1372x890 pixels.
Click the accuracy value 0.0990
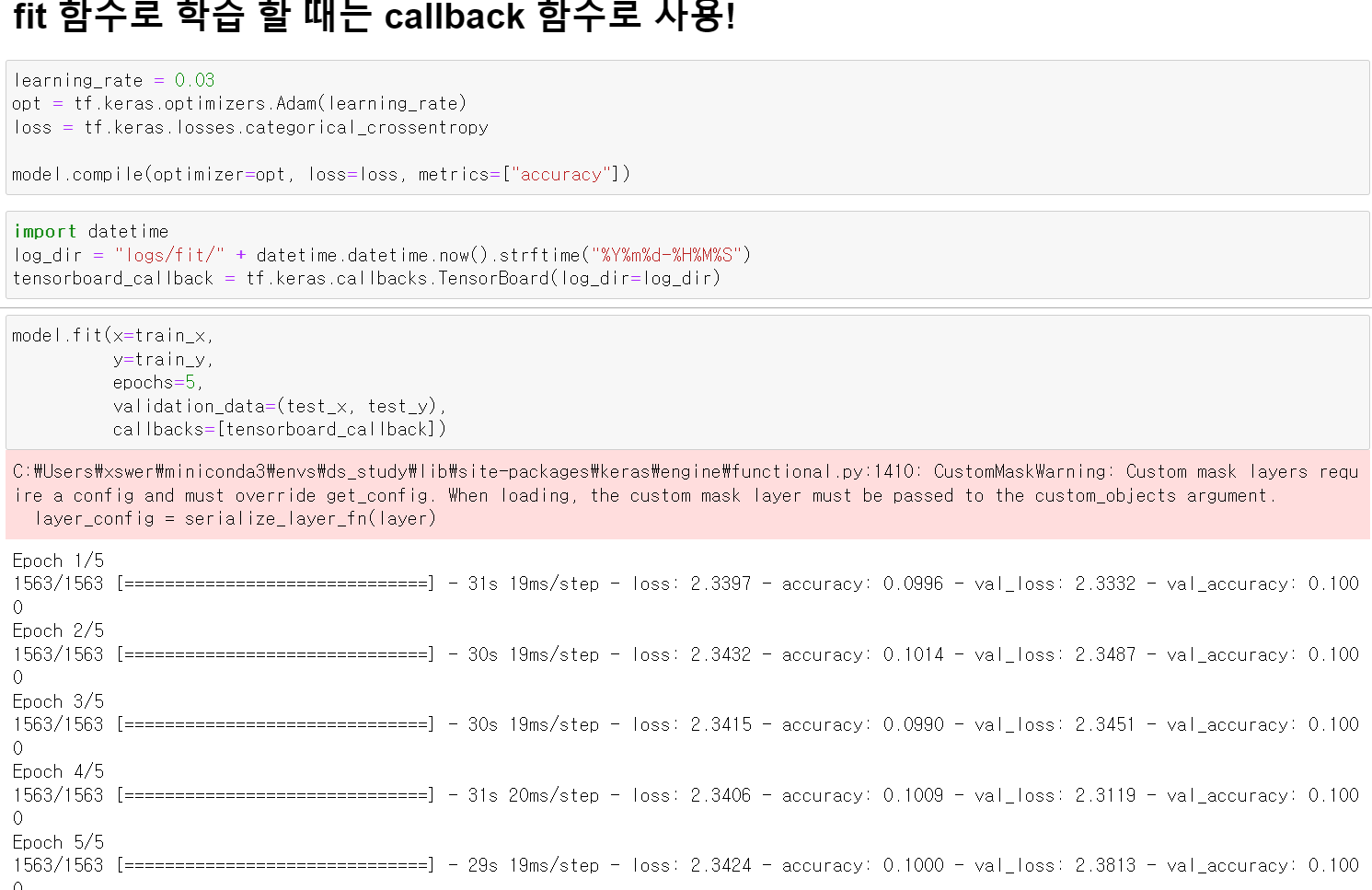(913, 724)
